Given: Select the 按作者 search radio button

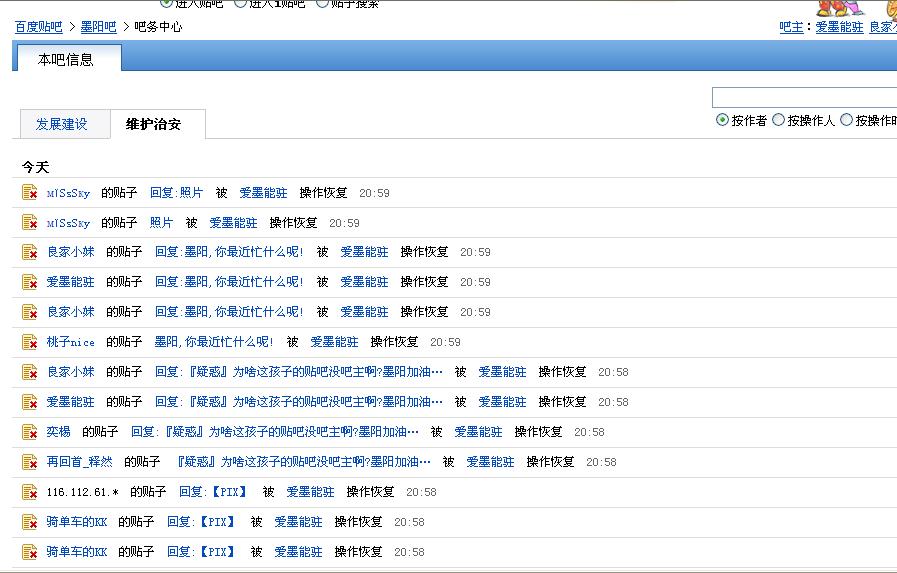Looking at the screenshot, I should coord(722,120).
